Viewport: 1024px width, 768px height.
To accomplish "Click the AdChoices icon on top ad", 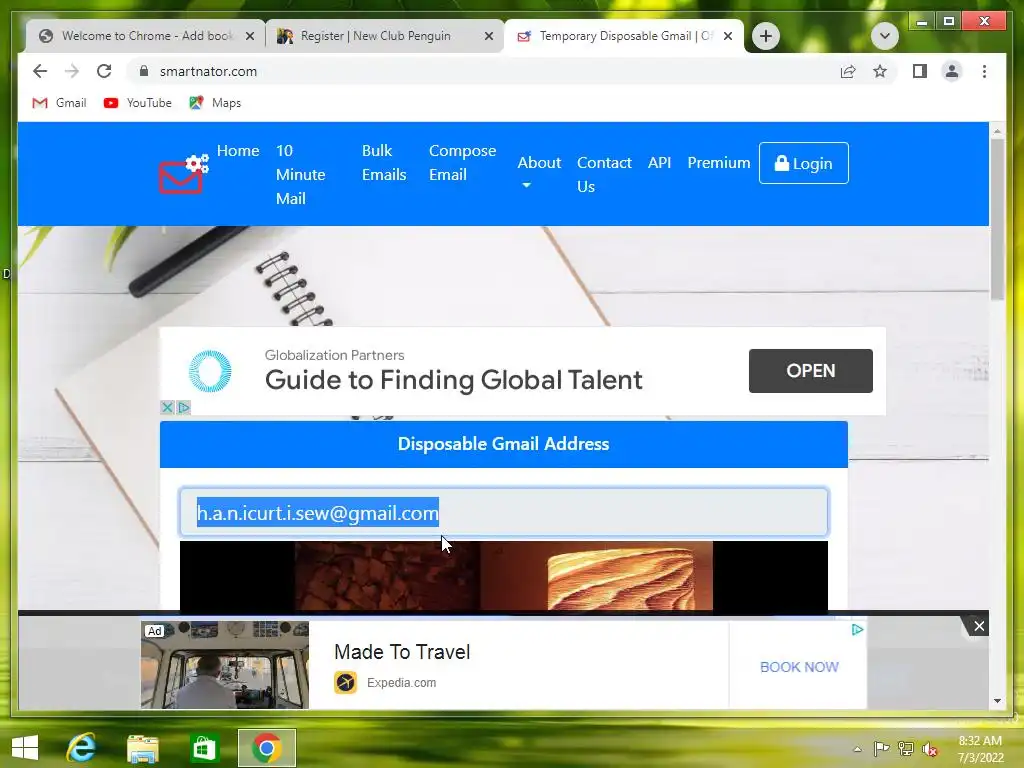I will [184, 408].
